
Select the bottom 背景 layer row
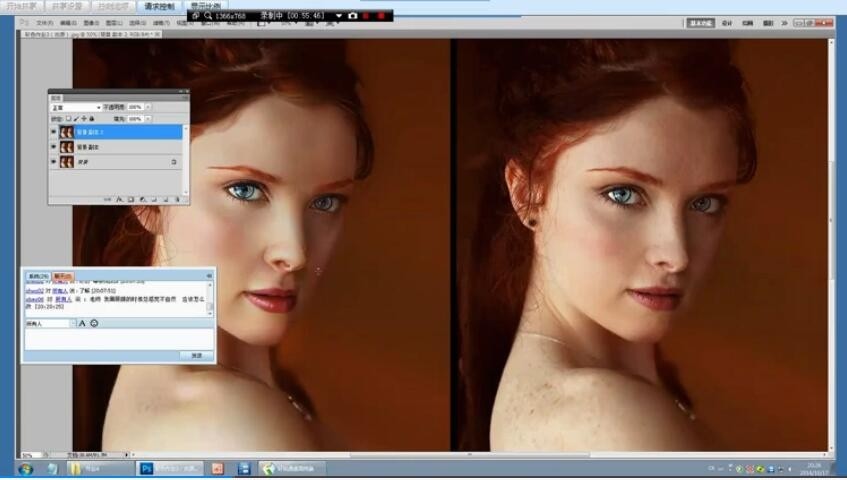coord(117,161)
